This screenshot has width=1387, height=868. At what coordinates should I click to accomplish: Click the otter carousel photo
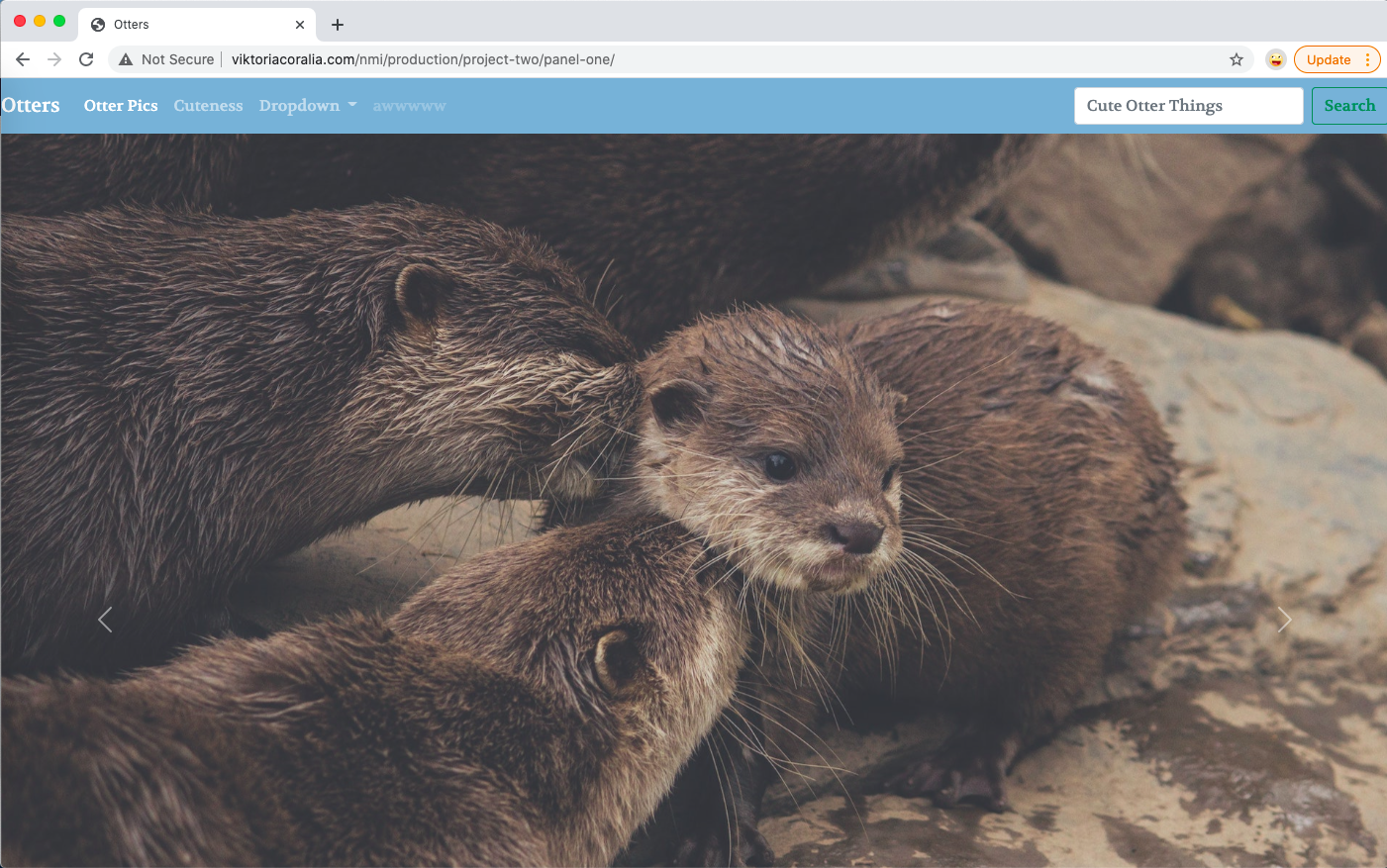tap(693, 501)
